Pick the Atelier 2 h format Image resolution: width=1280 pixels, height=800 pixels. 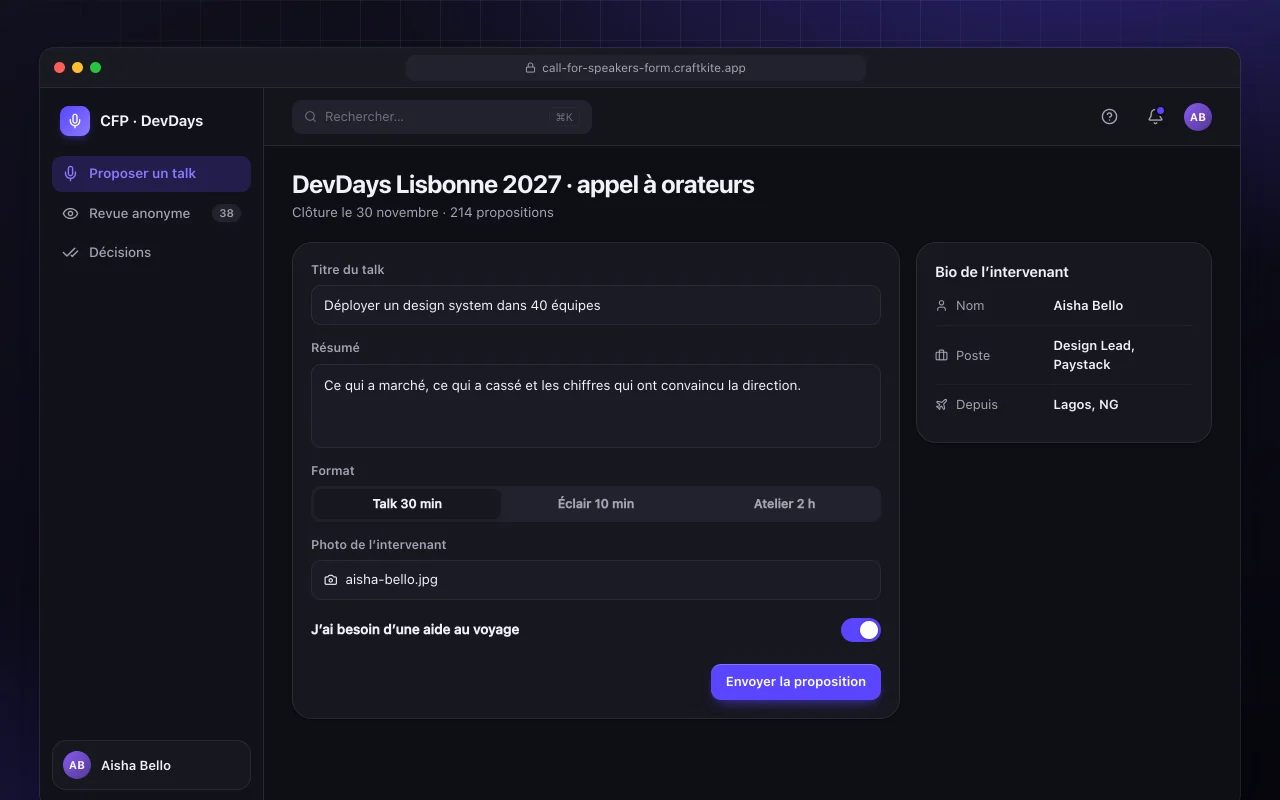[x=784, y=504]
